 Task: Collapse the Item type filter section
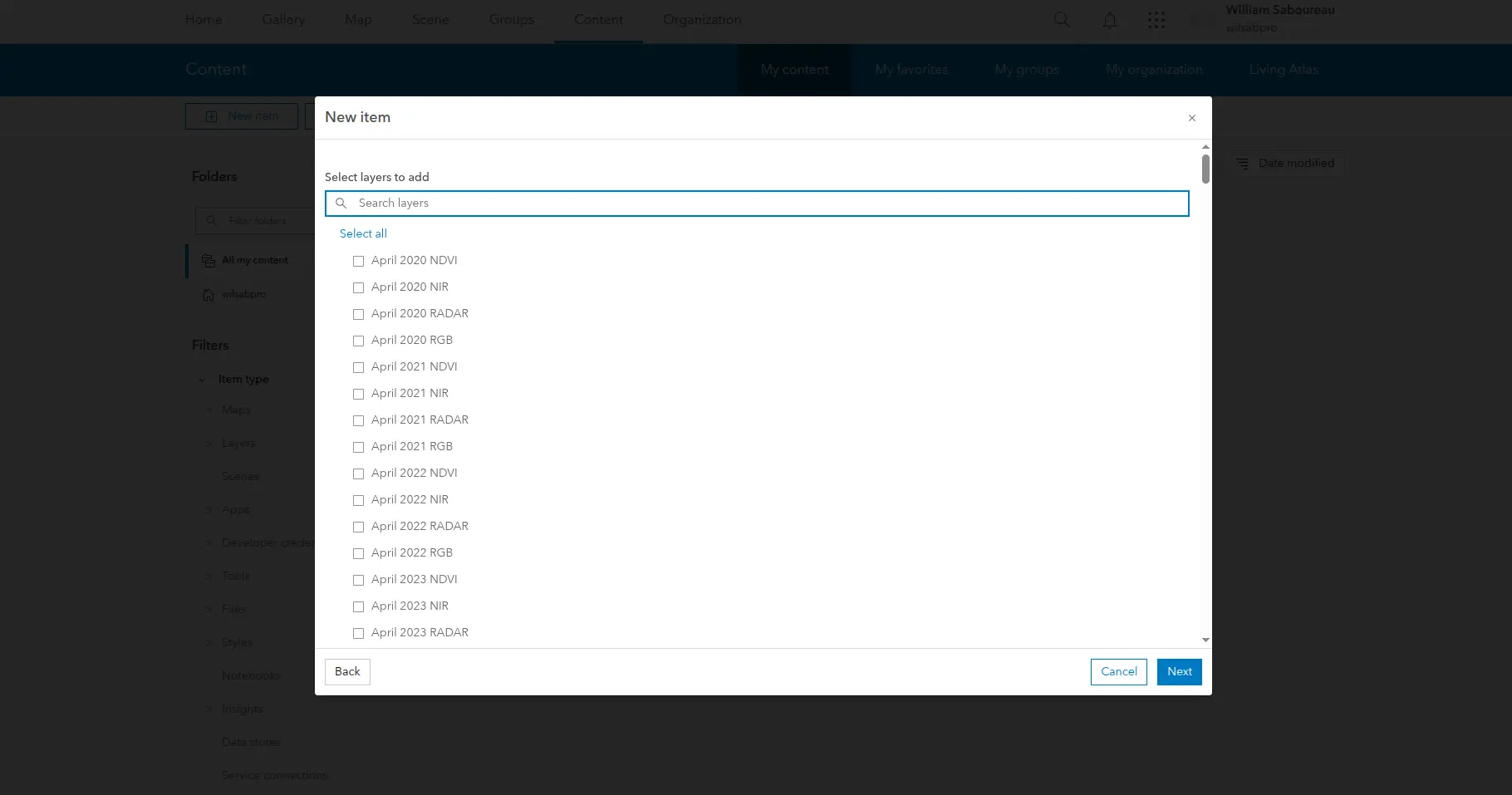[x=202, y=379]
